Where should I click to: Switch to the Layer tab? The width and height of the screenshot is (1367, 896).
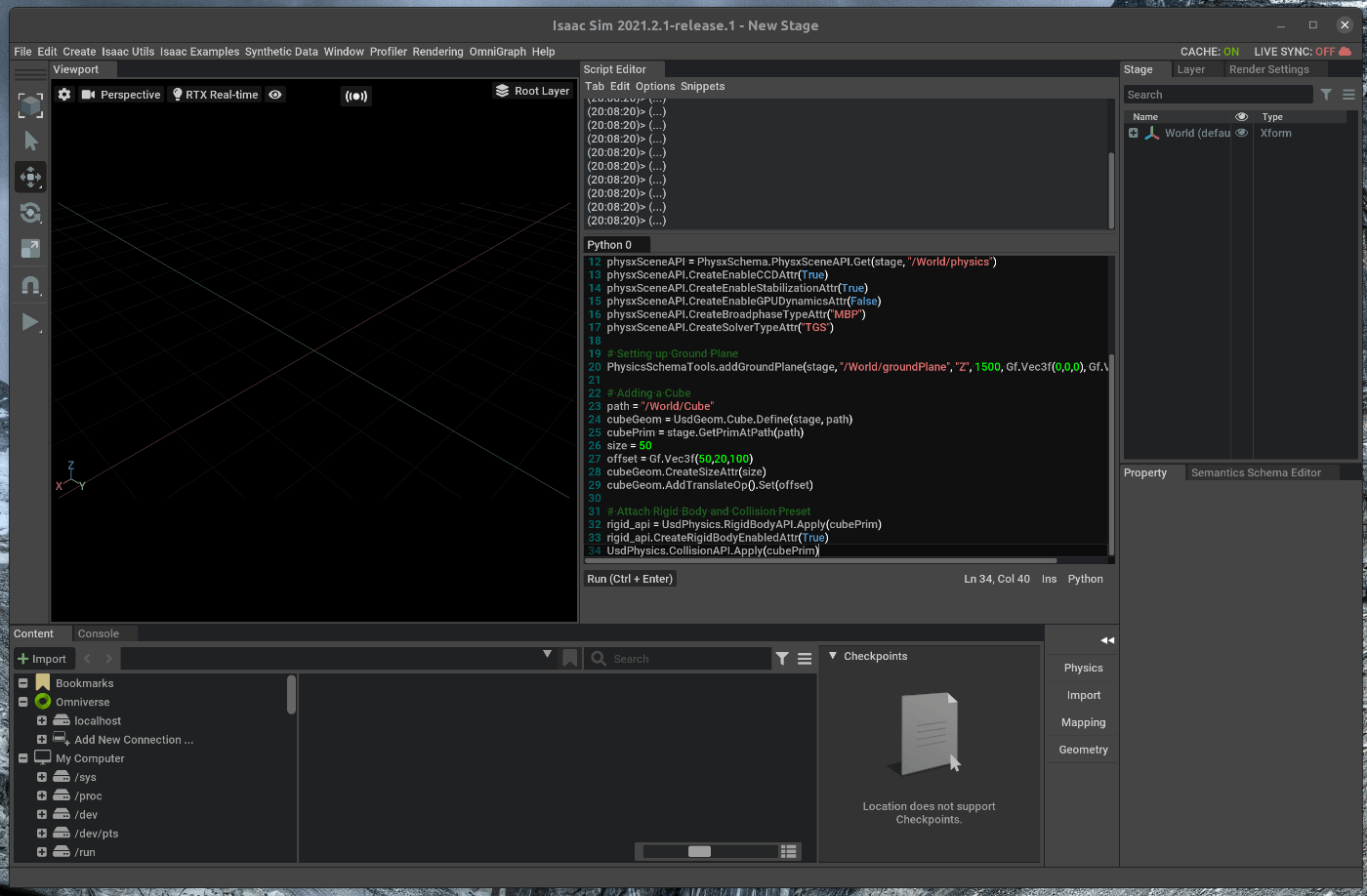pos(1191,69)
